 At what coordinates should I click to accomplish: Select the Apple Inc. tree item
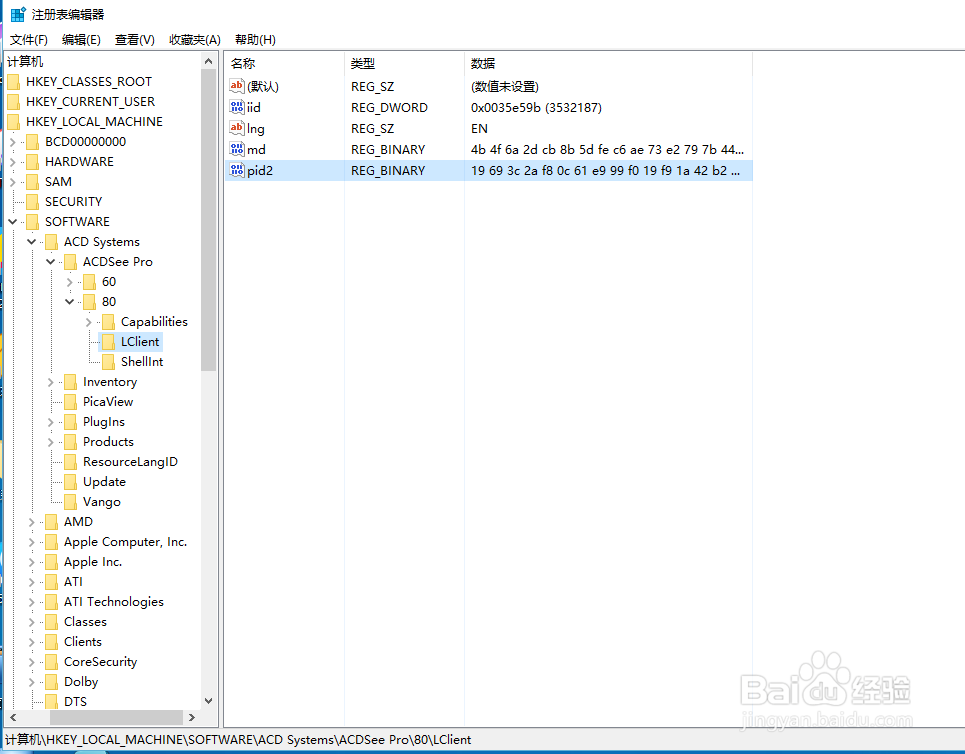tap(93, 562)
